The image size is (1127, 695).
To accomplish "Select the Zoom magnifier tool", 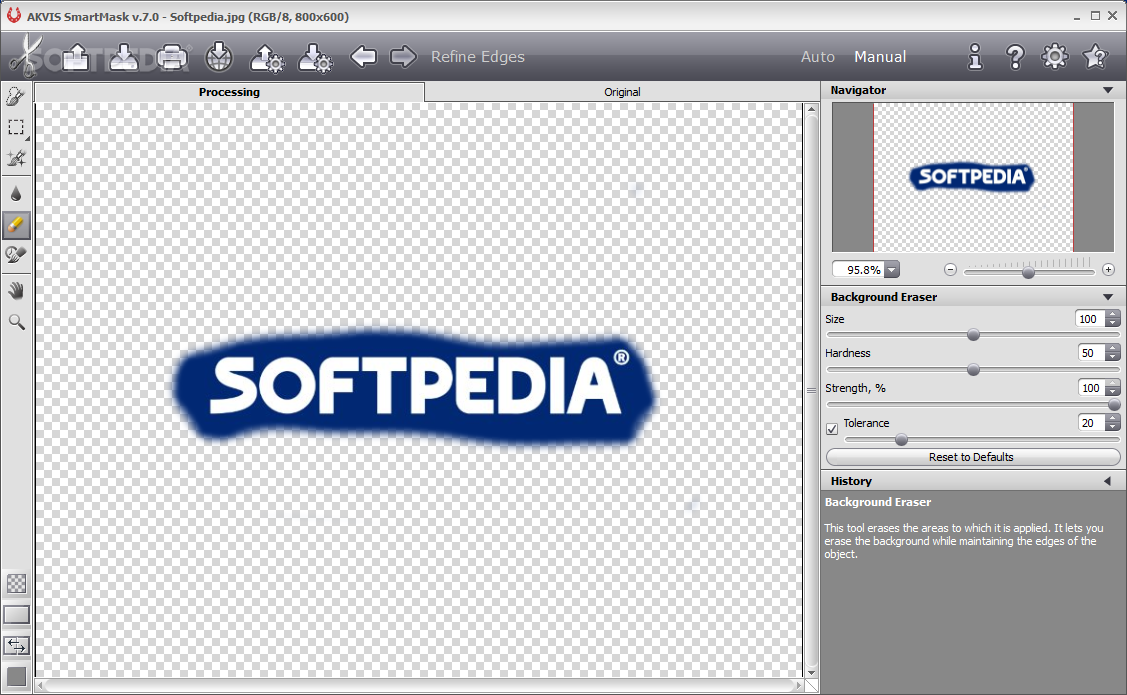I will point(16,322).
